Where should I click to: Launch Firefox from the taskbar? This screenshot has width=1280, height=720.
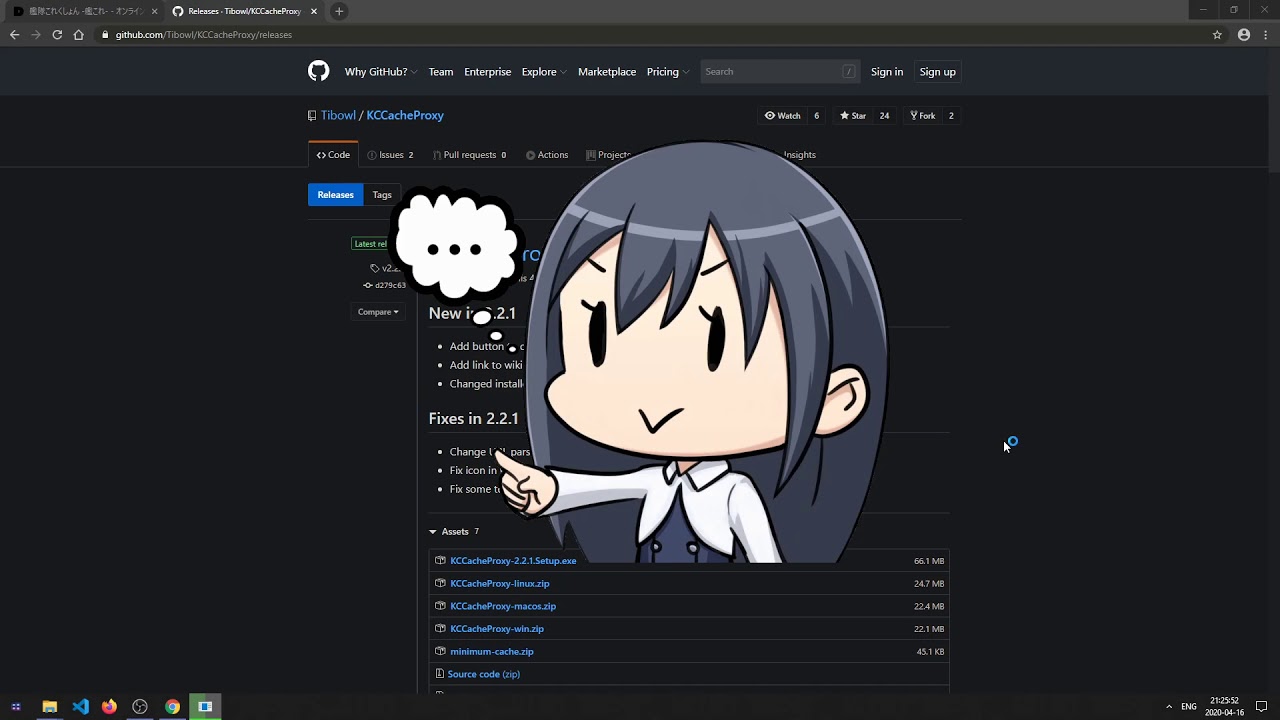[x=109, y=707]
